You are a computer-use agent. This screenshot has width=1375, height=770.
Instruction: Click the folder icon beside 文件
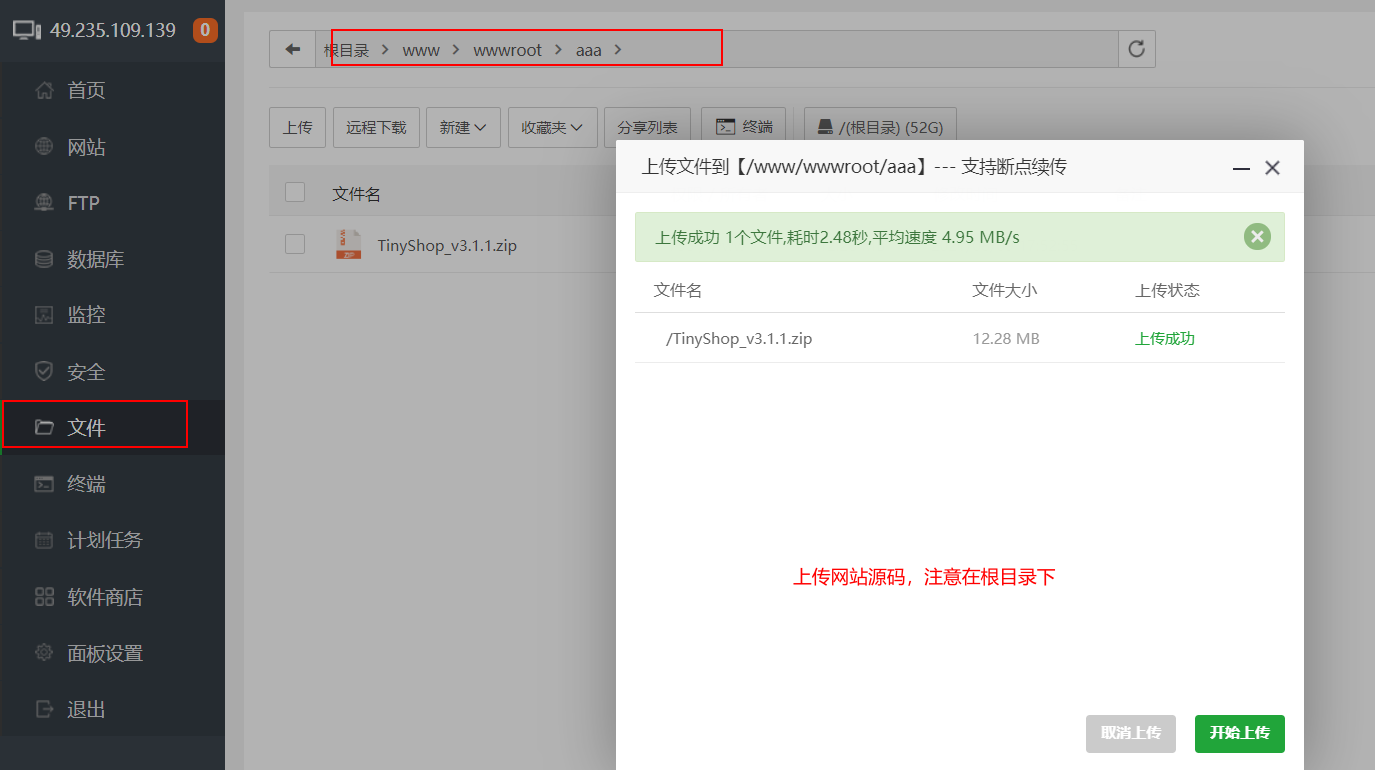[x=44, y=428]
